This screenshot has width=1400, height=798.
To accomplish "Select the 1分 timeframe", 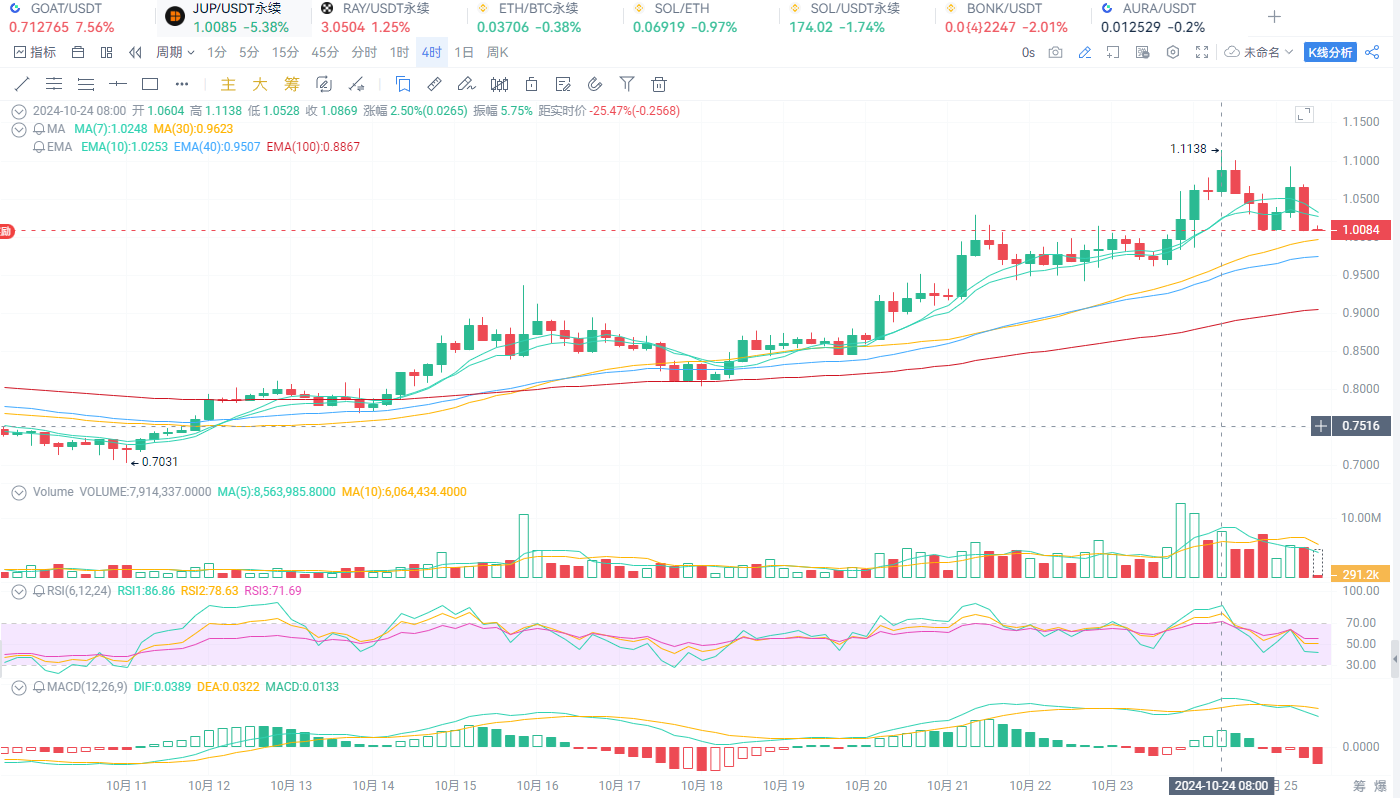I will click(216, 52).
